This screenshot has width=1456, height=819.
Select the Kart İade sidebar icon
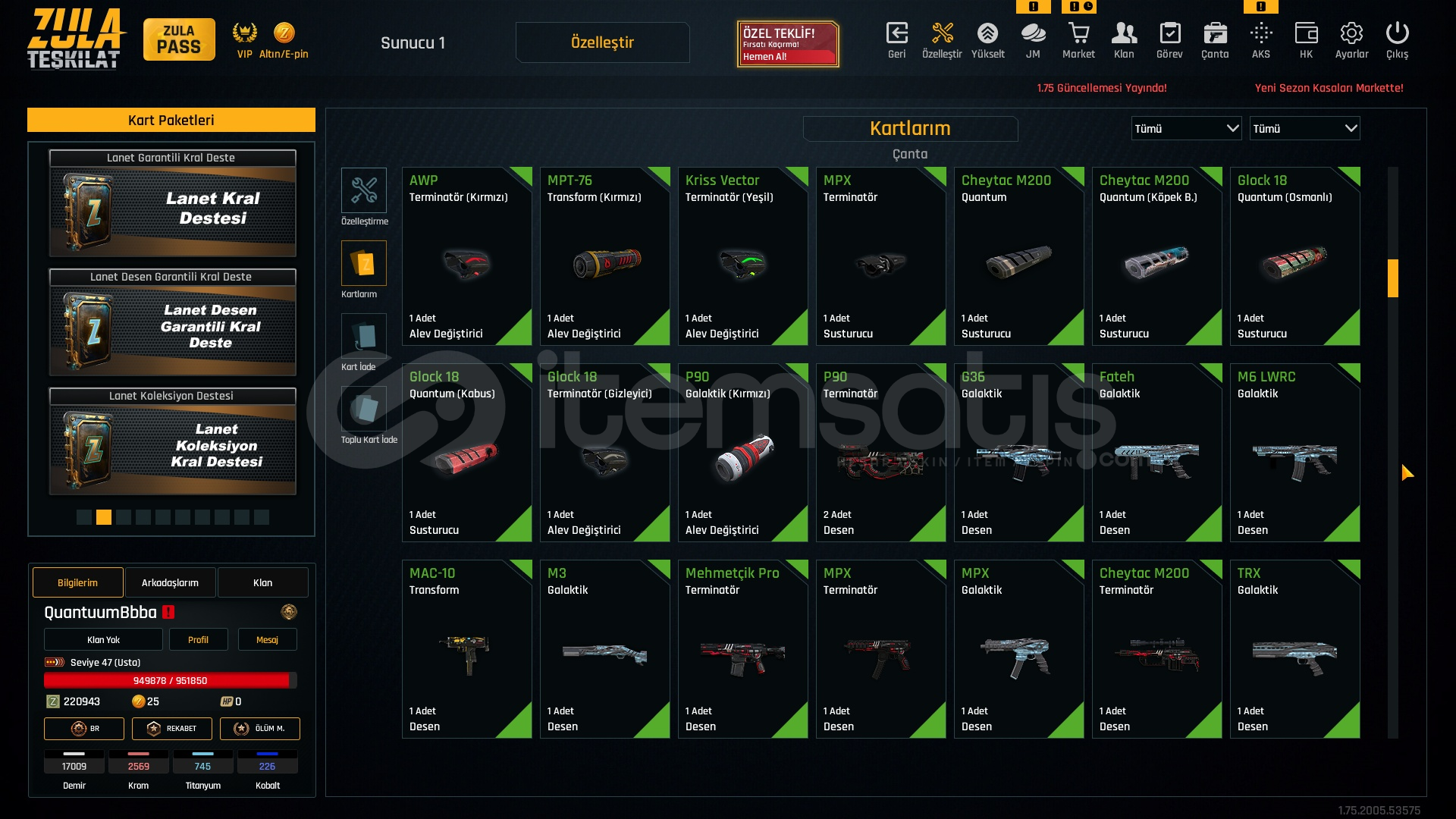tap(364, 336)
